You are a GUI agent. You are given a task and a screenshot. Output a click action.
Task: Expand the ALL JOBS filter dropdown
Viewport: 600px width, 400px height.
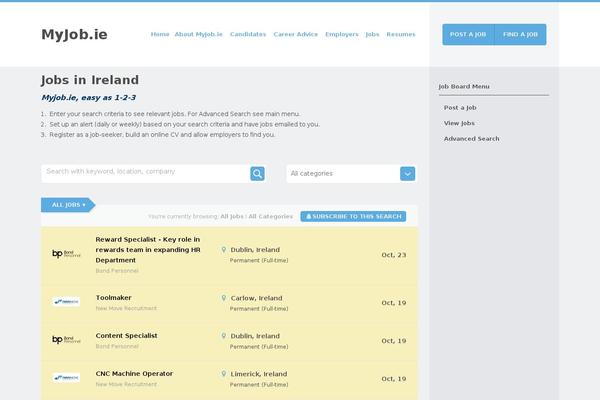[x=68, y=205]
